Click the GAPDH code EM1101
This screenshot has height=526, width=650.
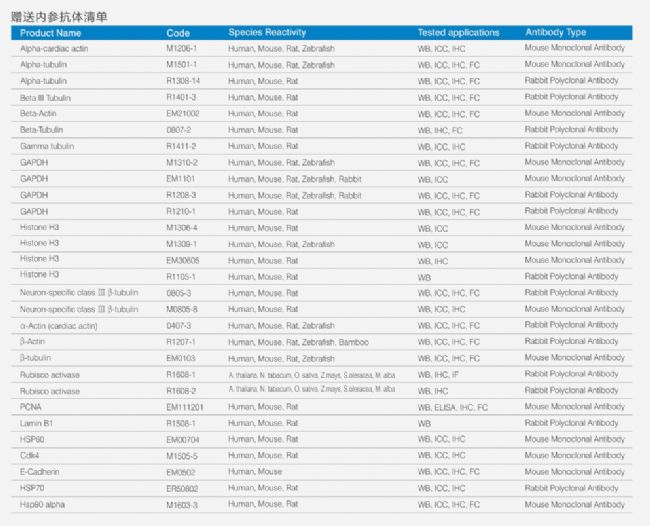pos(182,179)
